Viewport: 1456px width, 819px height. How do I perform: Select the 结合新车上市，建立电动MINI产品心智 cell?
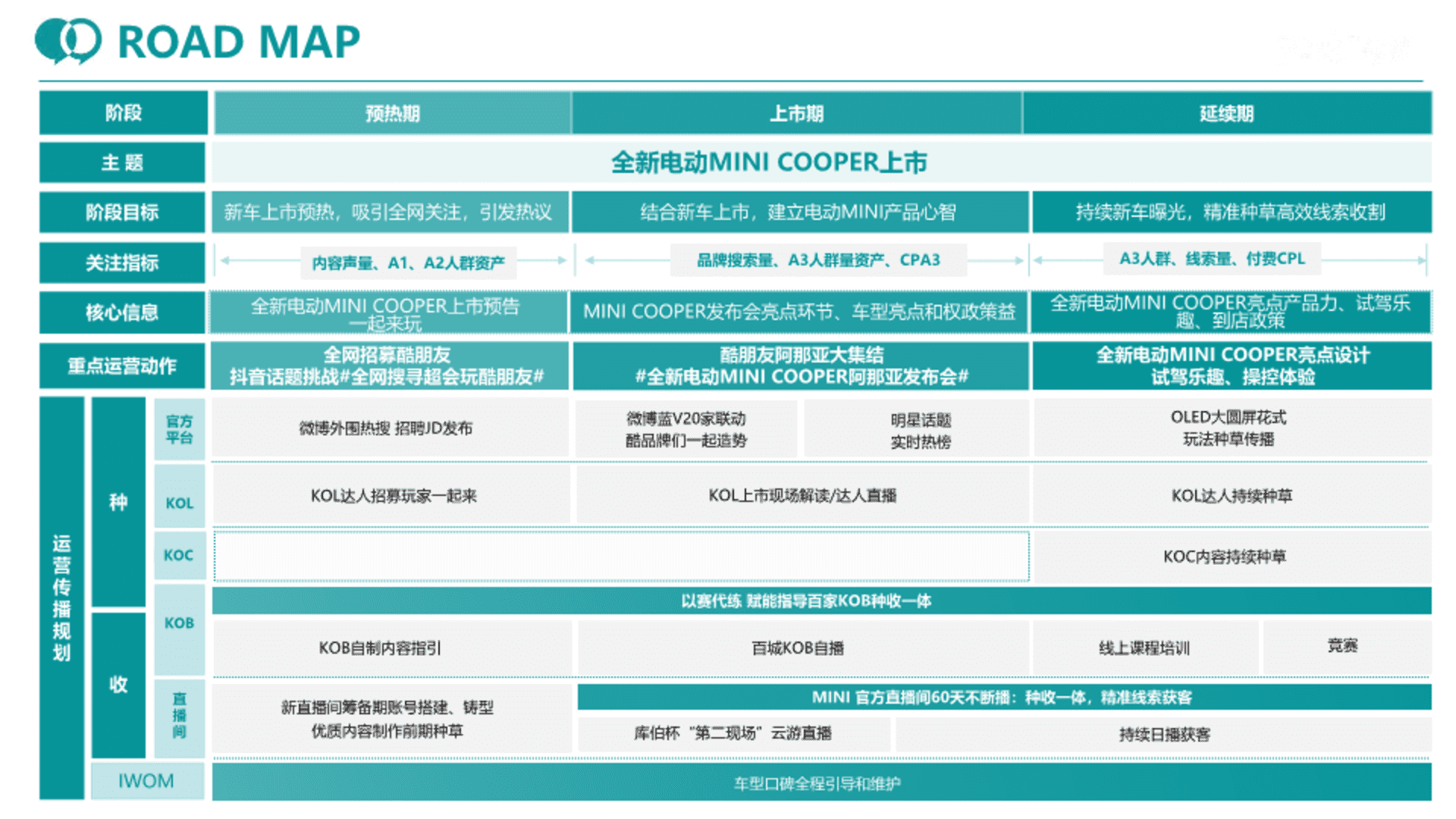(x=799, y=212)
